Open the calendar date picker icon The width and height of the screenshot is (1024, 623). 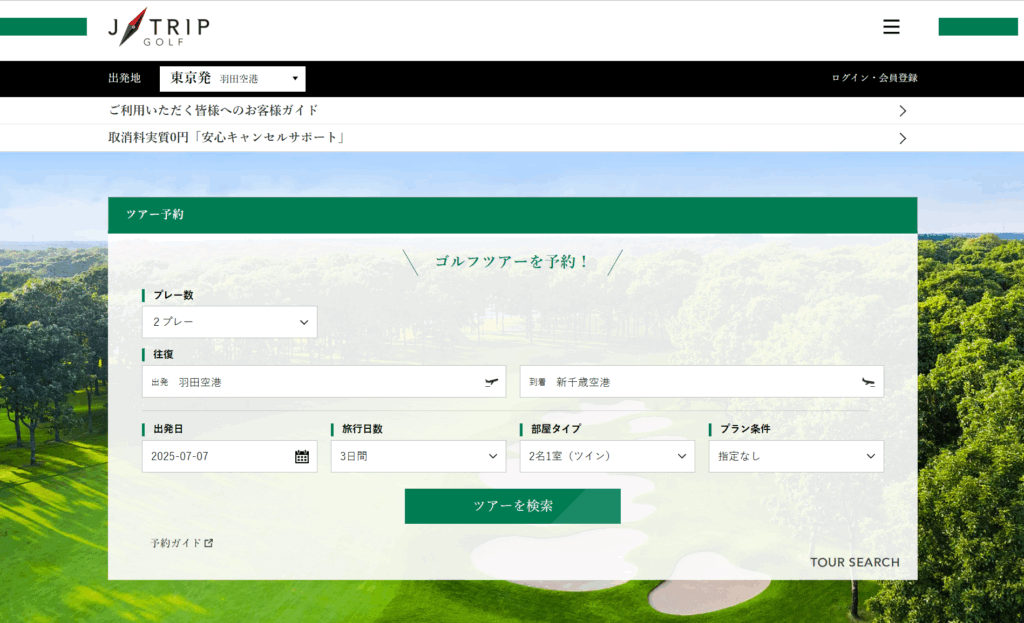tap(302, 457)
